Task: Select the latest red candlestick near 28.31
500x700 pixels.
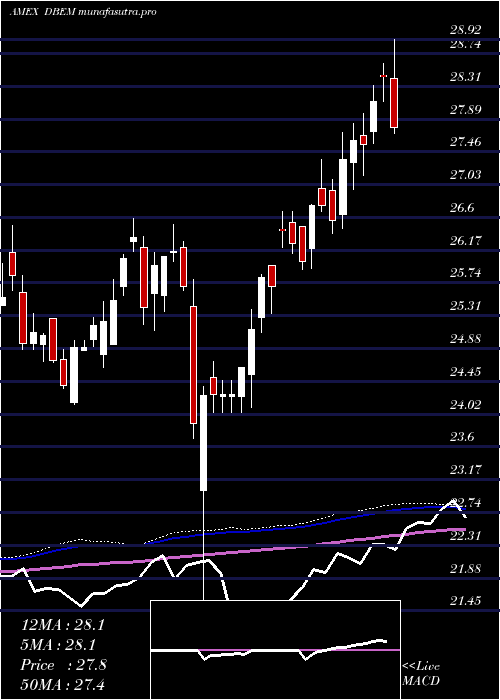Action: 394,103
